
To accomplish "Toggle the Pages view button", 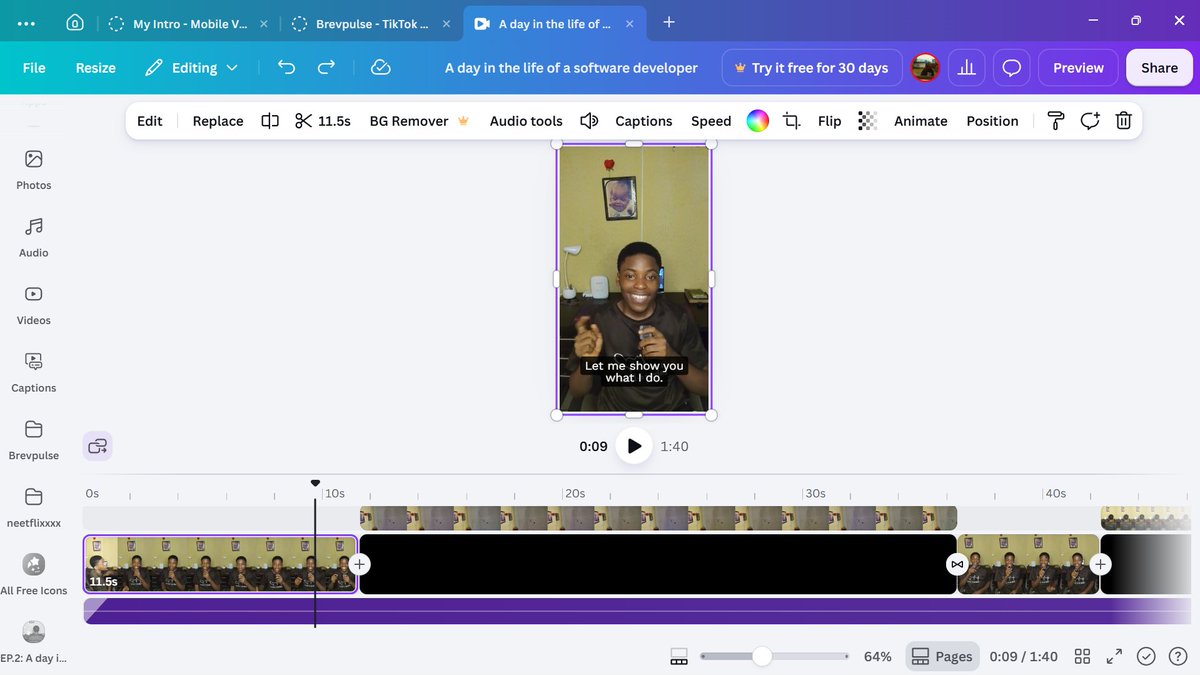I will pos(942,656).
